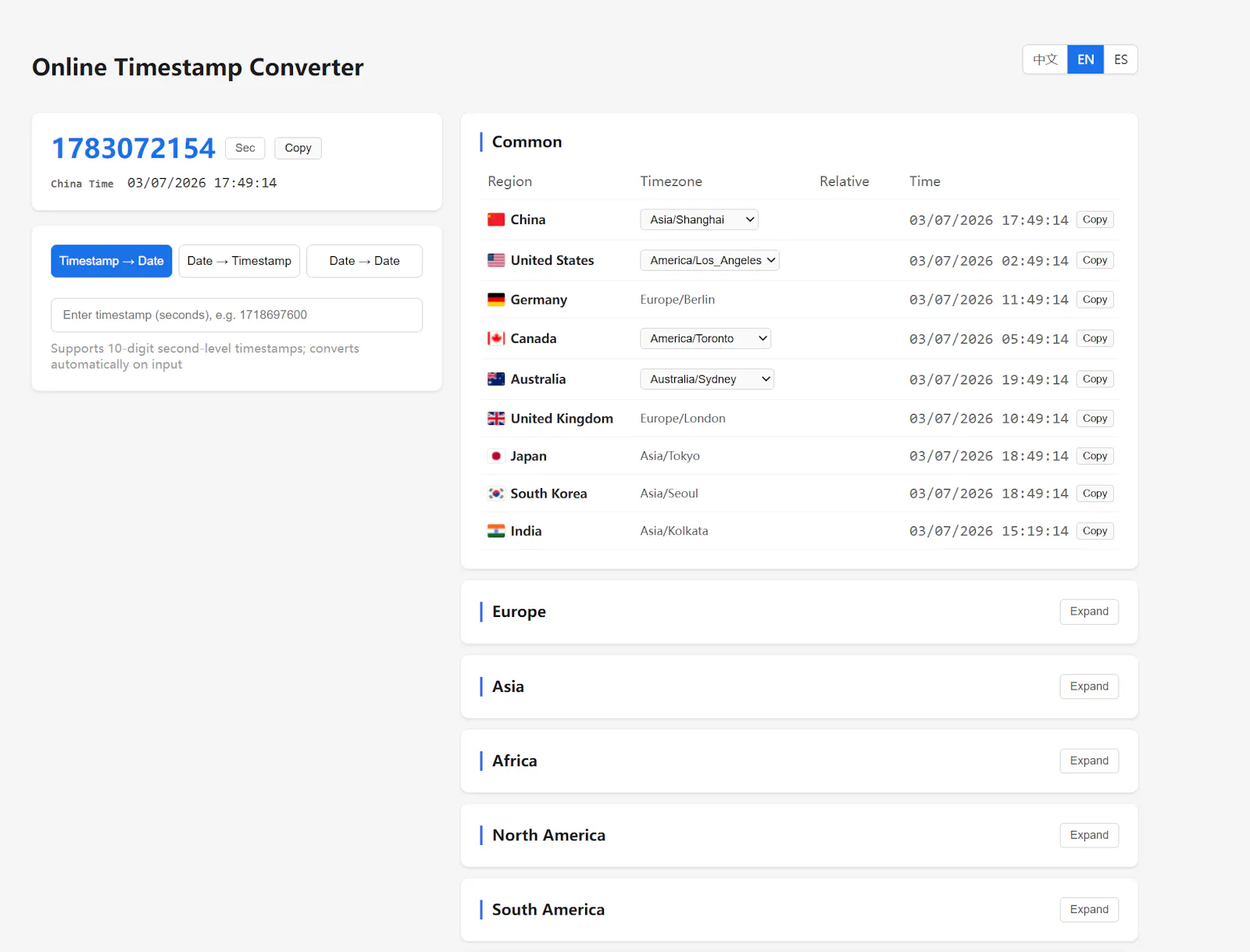Expand the North America section

(x=1089, y=835)
